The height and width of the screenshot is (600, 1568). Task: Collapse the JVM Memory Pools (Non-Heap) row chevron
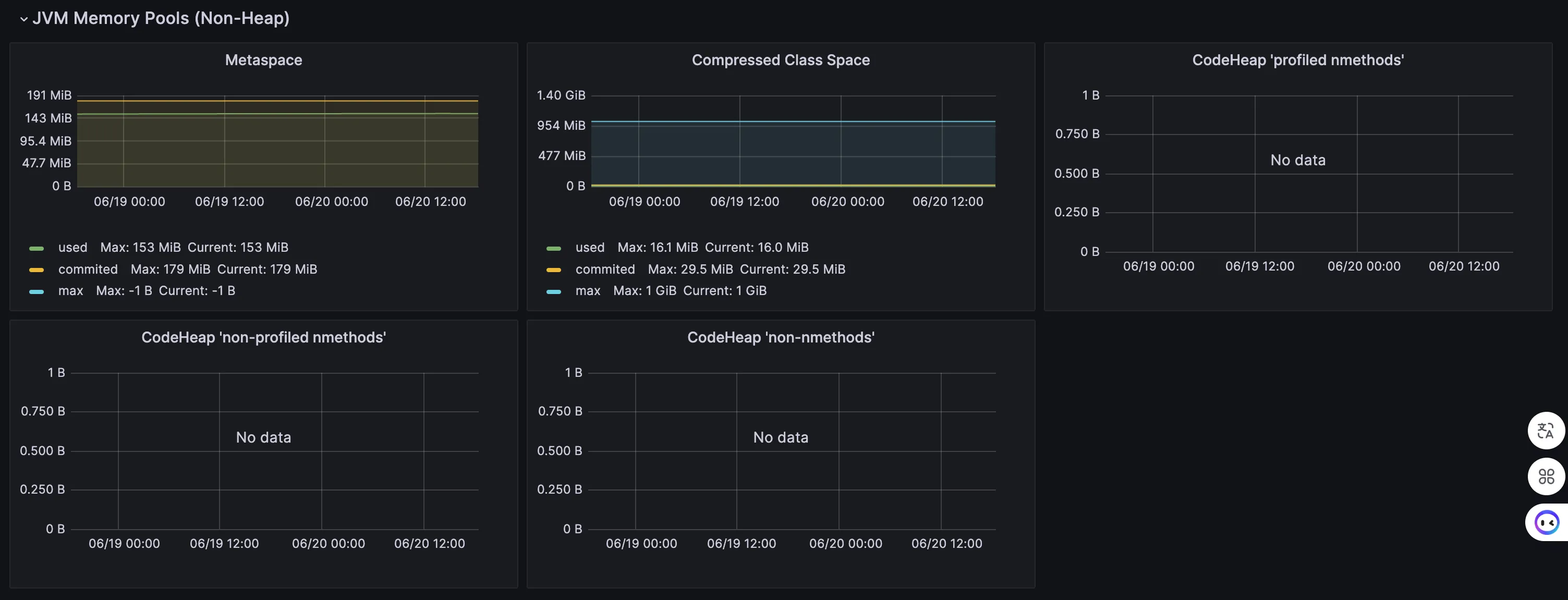(24, 19)
